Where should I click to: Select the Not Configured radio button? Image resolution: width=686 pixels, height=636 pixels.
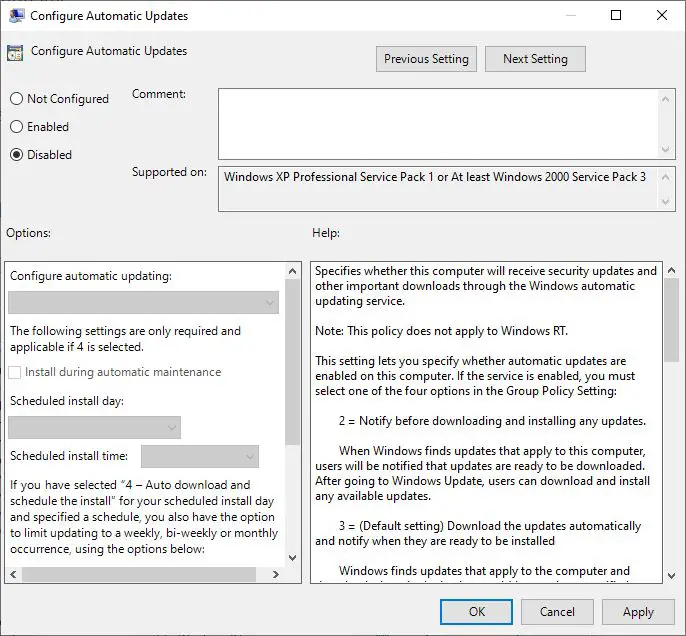(16, 99)
